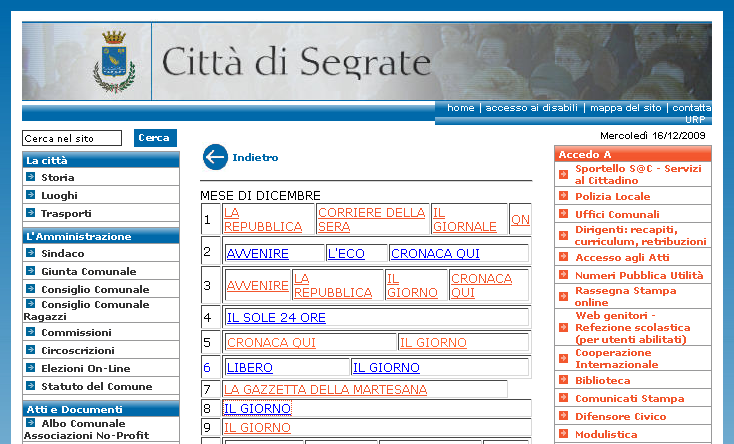
Task: Open IL GIORNO link for day 8
Action: (x=257, y=408)
